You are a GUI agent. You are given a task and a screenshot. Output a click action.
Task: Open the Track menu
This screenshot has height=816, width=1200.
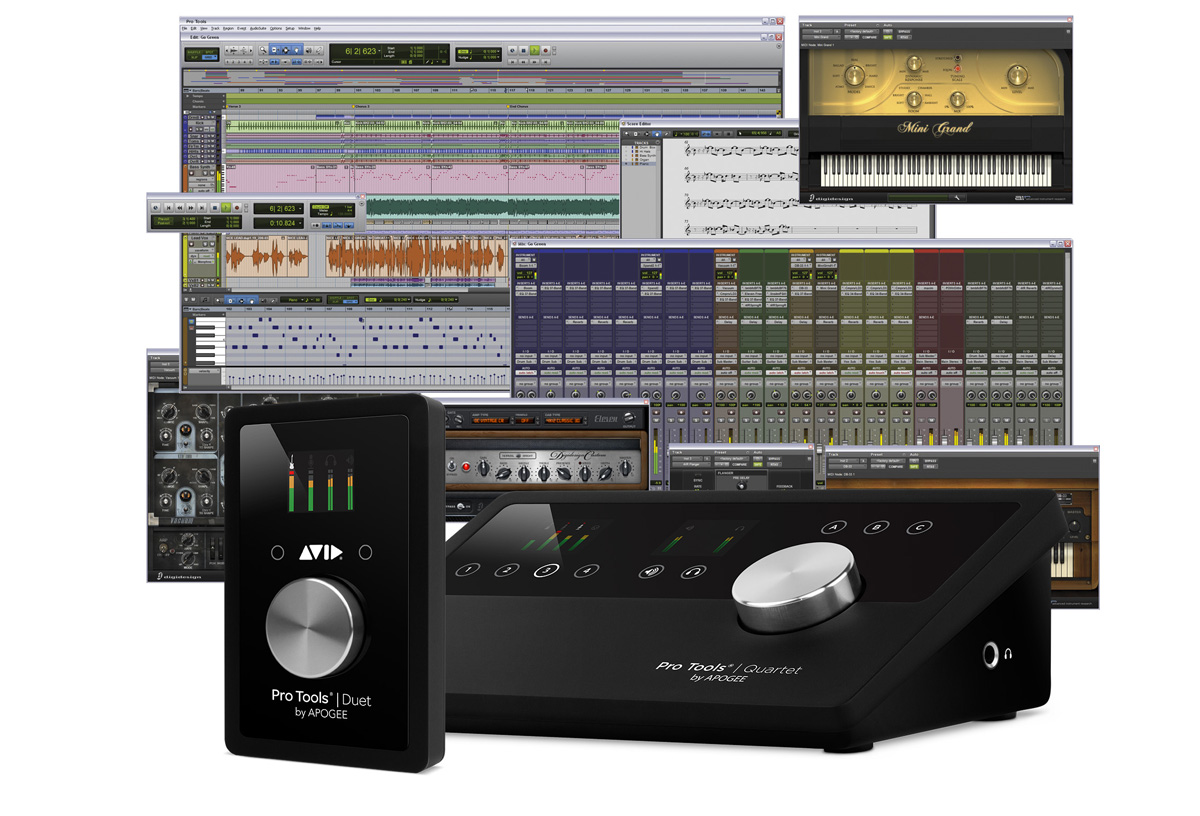(215, 28)
